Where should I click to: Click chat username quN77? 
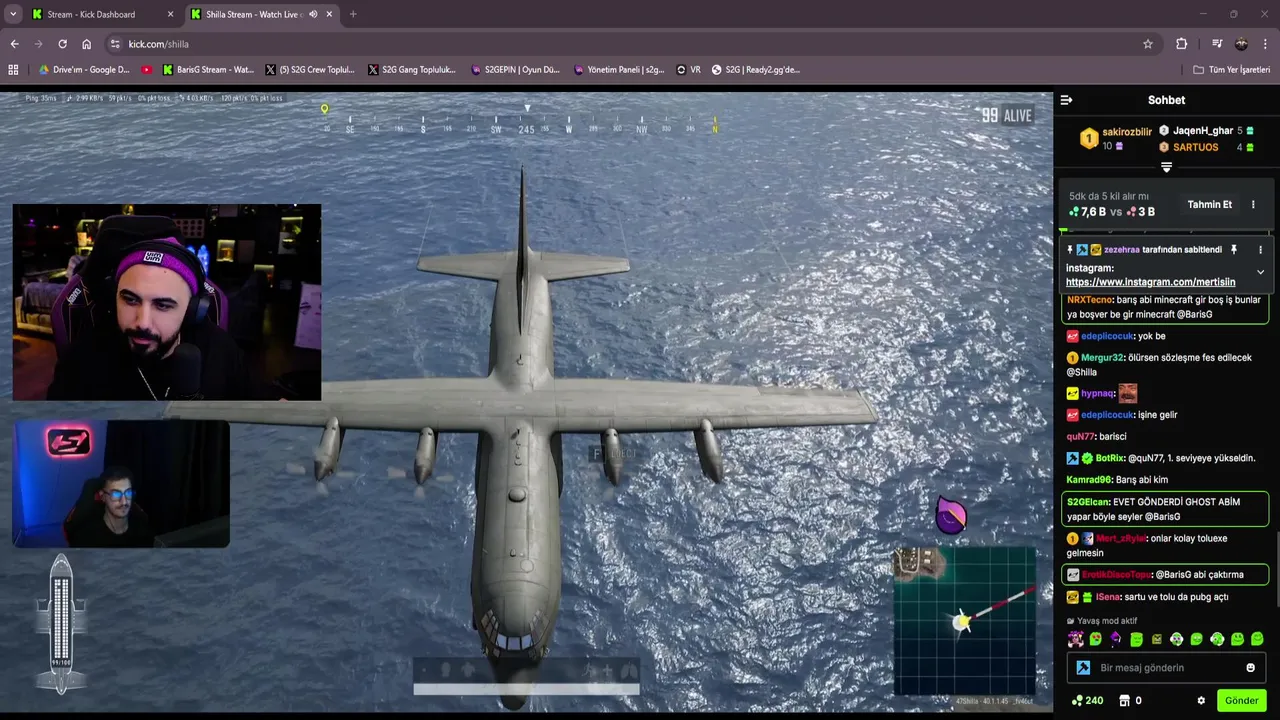(x=1080, y=437)
